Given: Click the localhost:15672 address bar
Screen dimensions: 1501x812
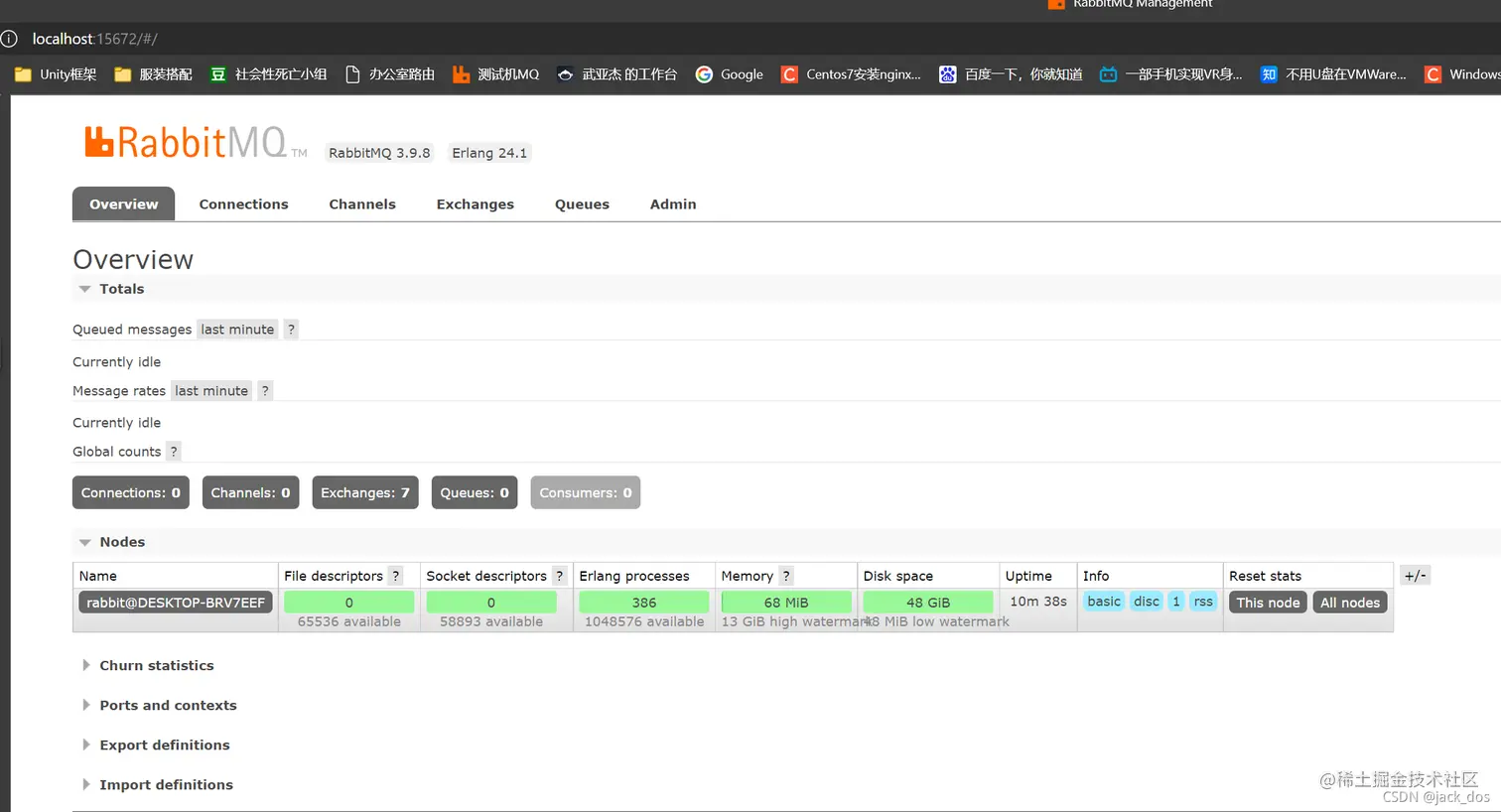Looking at the screenshot, I should coord(94,39).
